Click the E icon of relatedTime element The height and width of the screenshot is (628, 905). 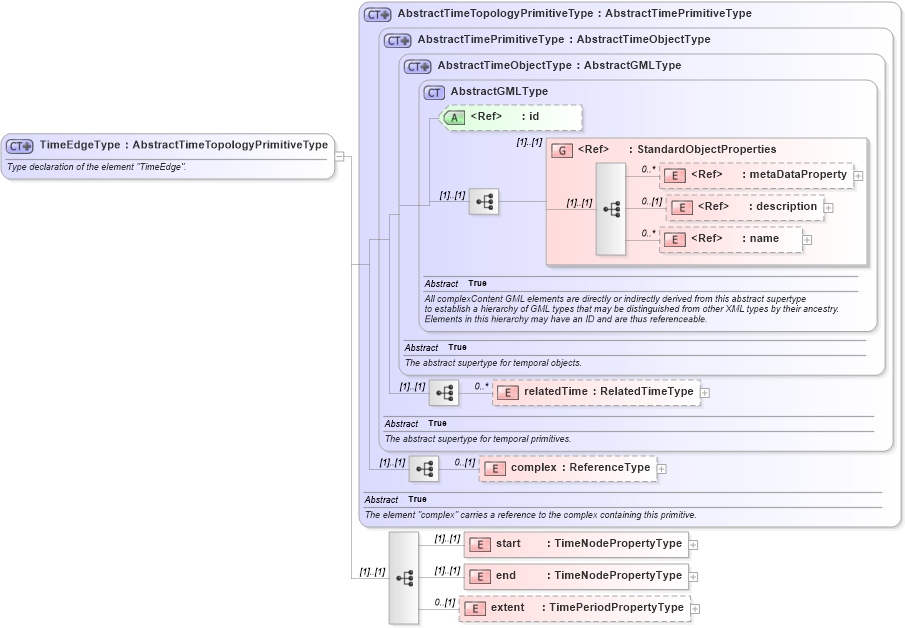pos(508,392)
